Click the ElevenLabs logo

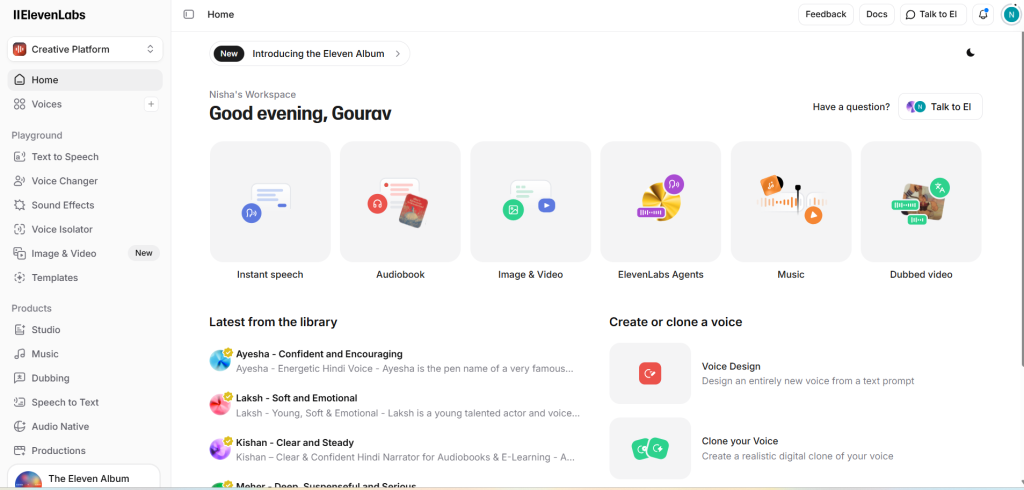[49, 14]
